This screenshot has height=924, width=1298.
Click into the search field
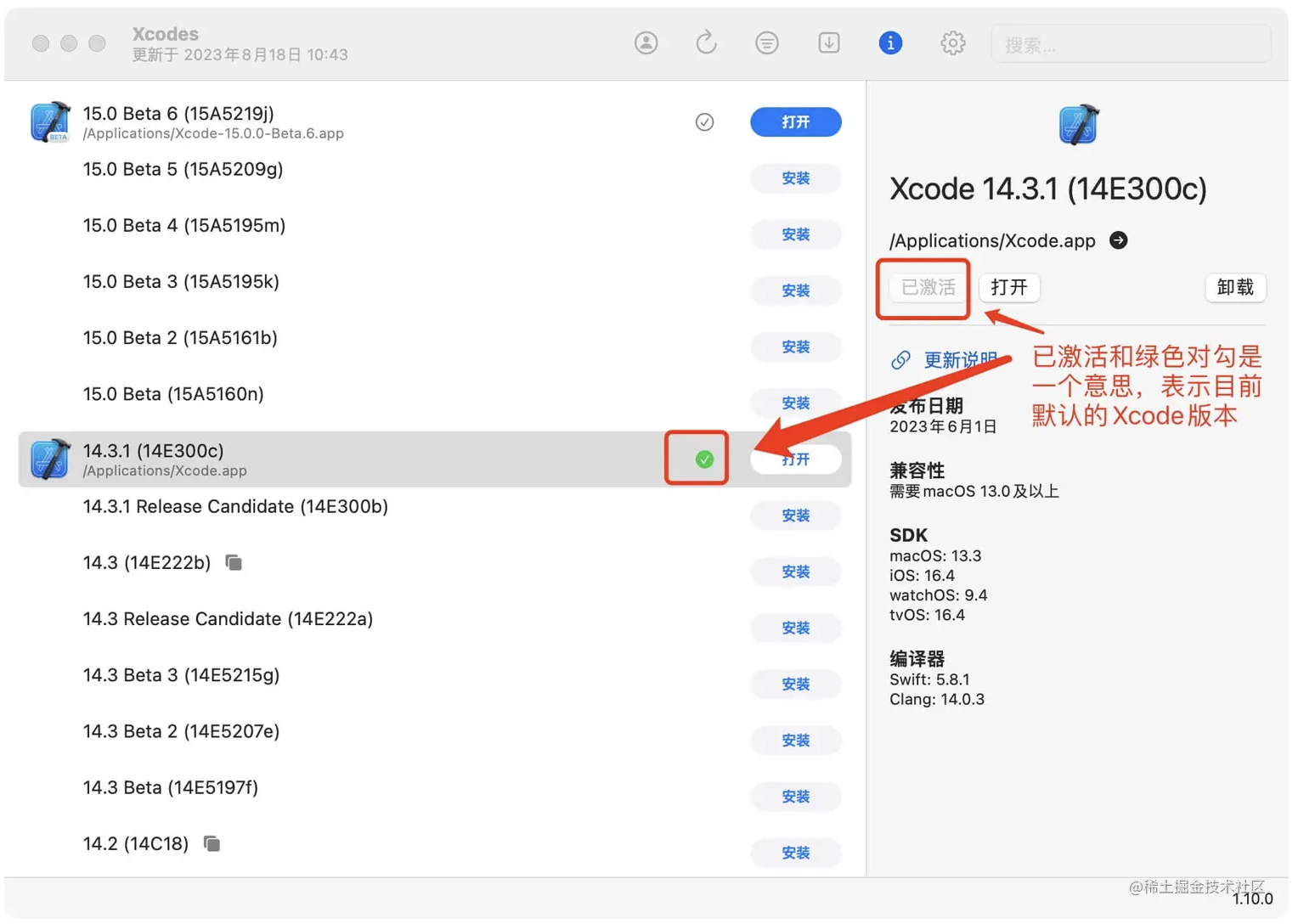1131,44
